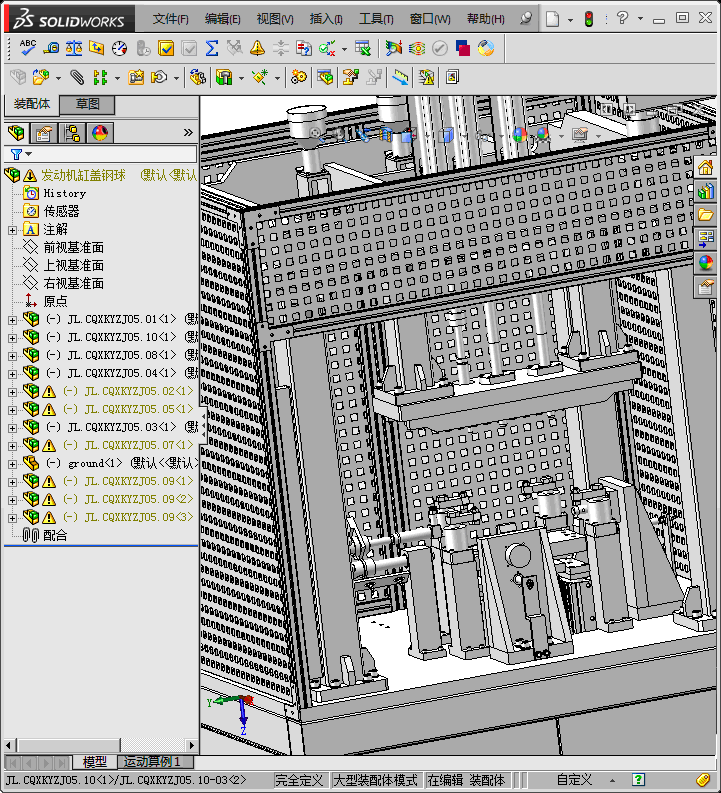Screen dimensions: 721x793
Task: Click the Assembly Features icon
Action: coord(223,77)
